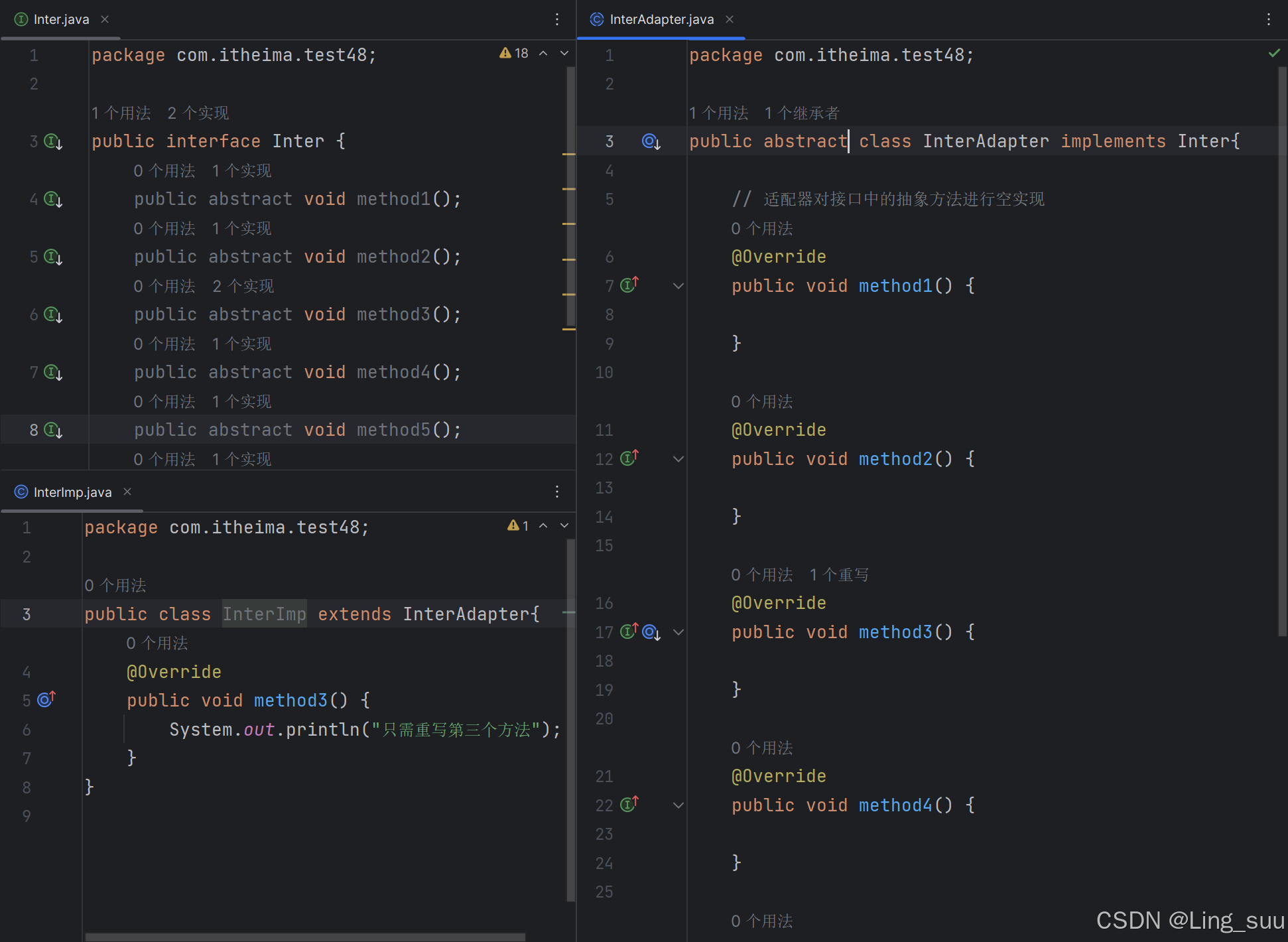Switch to the Inter.java tab
Screen dimensions: 1288x942
60,19
